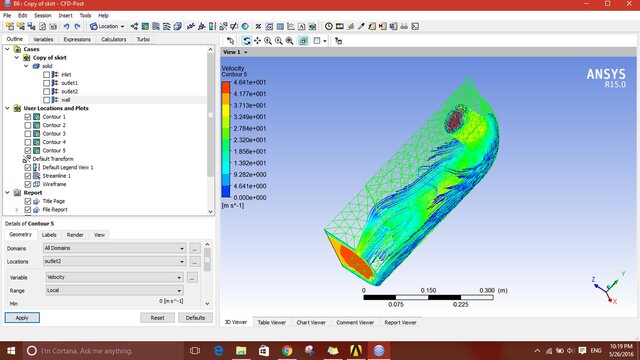Image resolution: width=640 pixels, height=360 pixels.
Task: Uncheck the Streamline 1 visibility checkbox
Action: pos(28,176)
